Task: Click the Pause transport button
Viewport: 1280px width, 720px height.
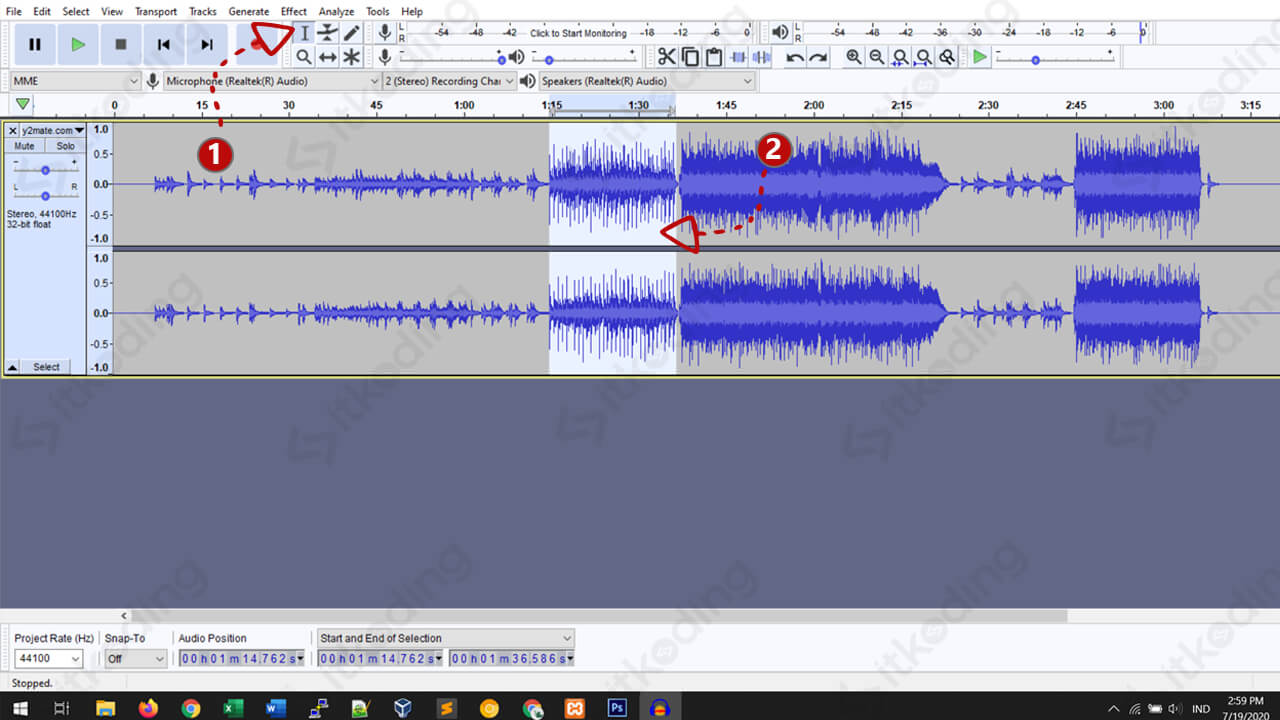Action: tap(35, 44)
